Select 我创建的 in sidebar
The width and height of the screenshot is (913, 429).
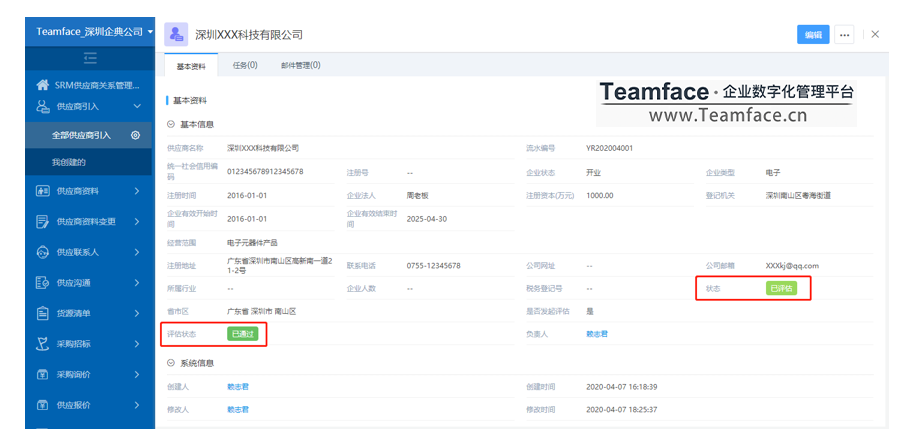(89, 162)
